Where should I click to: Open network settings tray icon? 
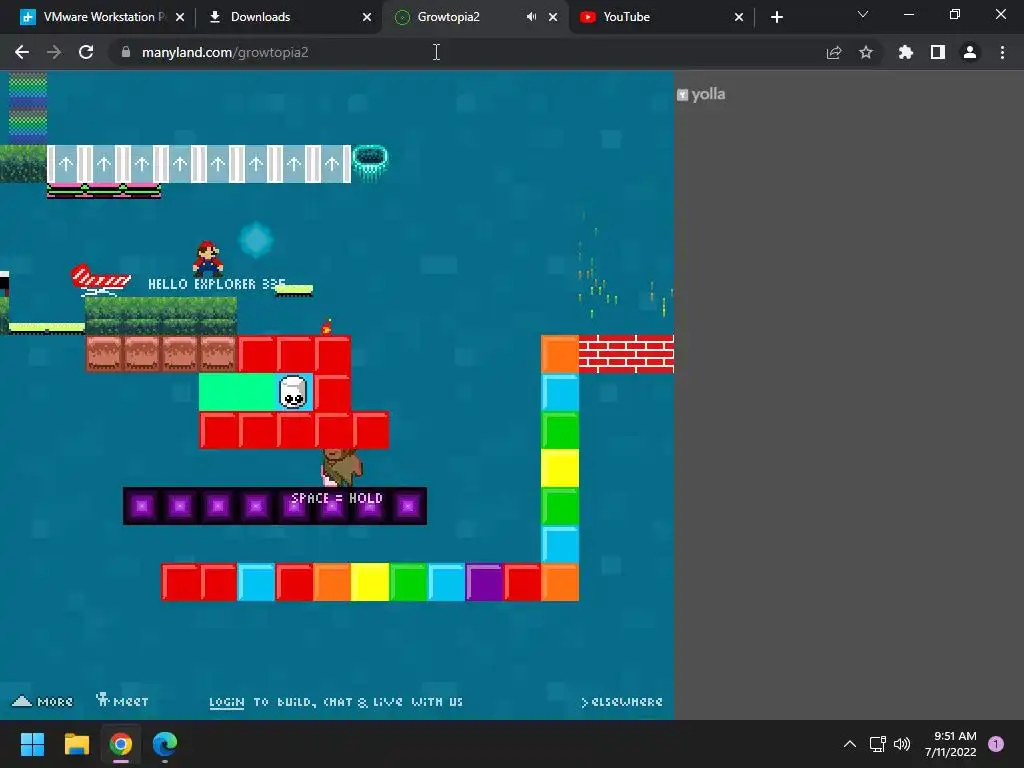877,744
